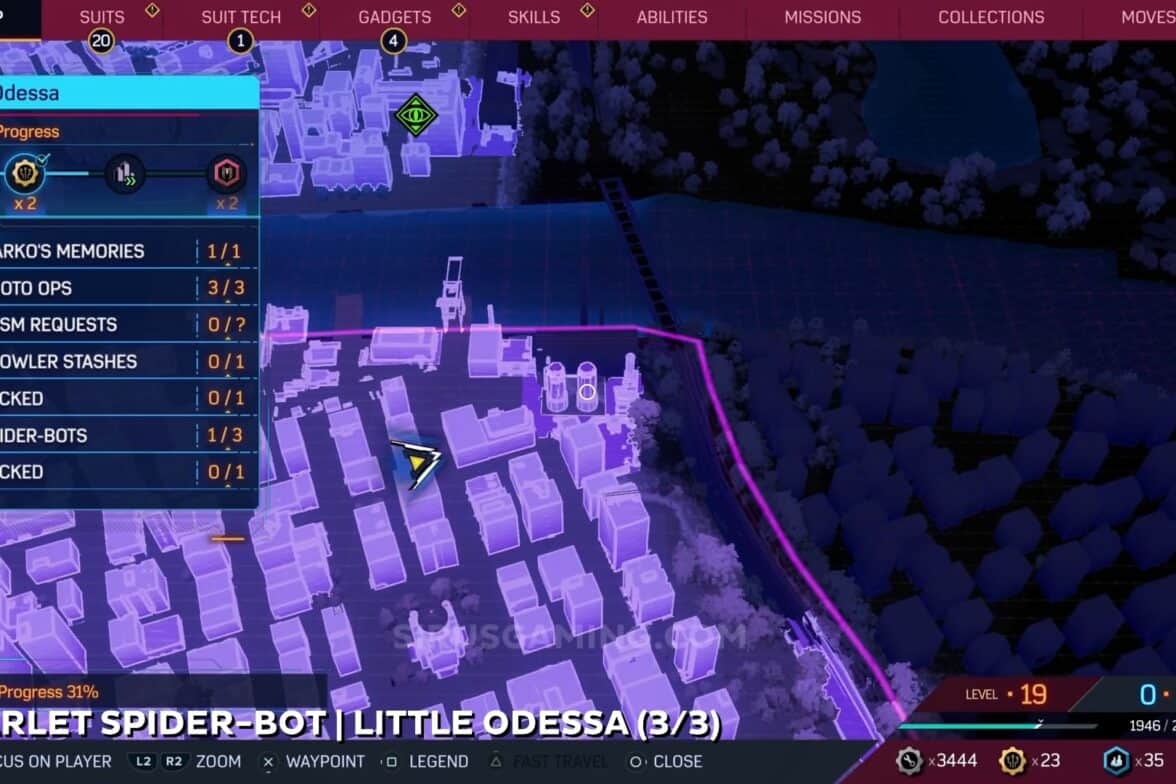This screenshot has width=1176, height=784.
Task: Select the SKILLS tab
Action: [534, 17]
